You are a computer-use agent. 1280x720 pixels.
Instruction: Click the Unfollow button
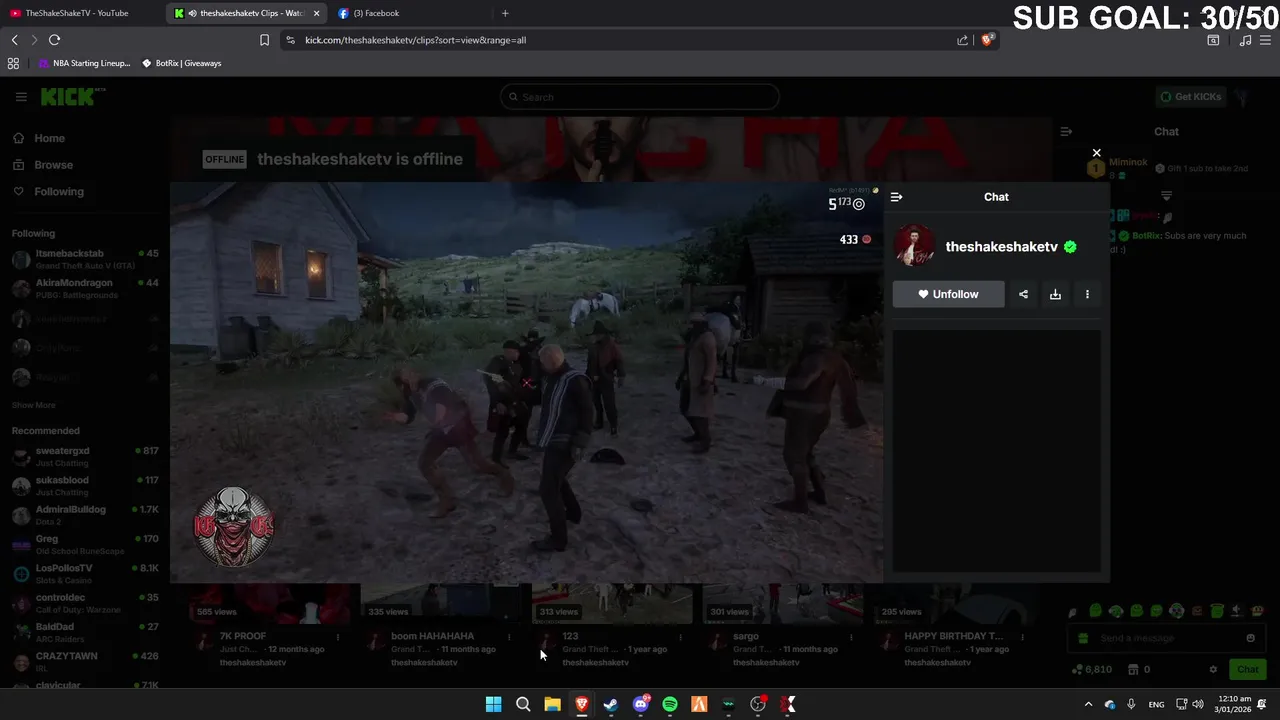(948, 294)
